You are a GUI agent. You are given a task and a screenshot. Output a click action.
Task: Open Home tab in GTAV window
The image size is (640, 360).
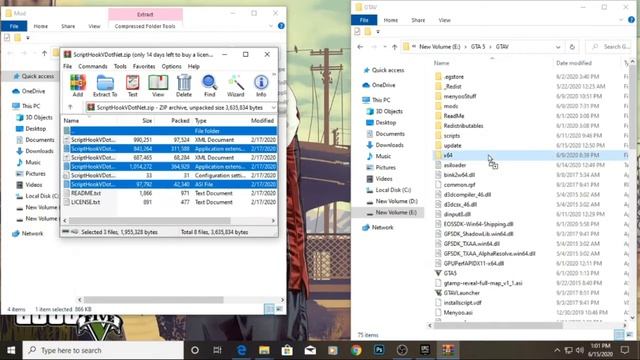coord(391,20)
